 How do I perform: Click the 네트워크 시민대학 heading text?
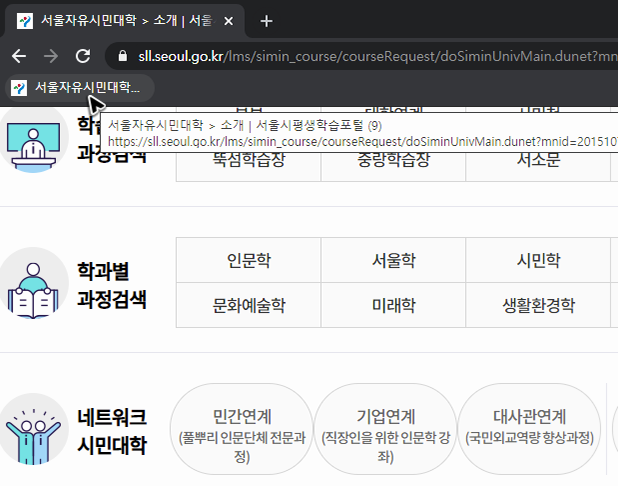pyautogui.click(x=112, y=431)
